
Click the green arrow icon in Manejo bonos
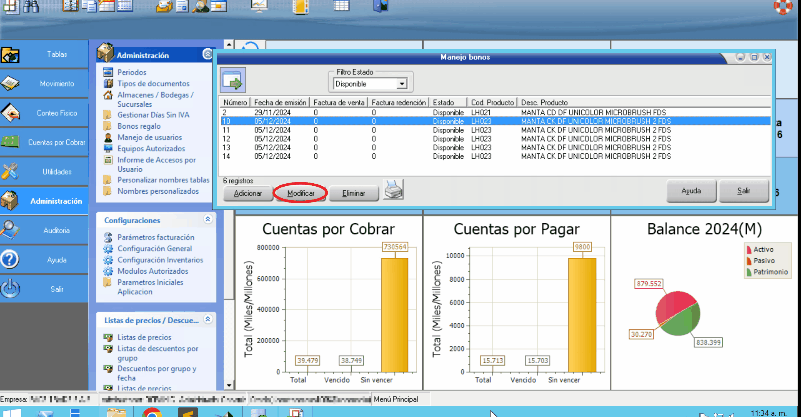pyautogui.click(x=233, y=82)
